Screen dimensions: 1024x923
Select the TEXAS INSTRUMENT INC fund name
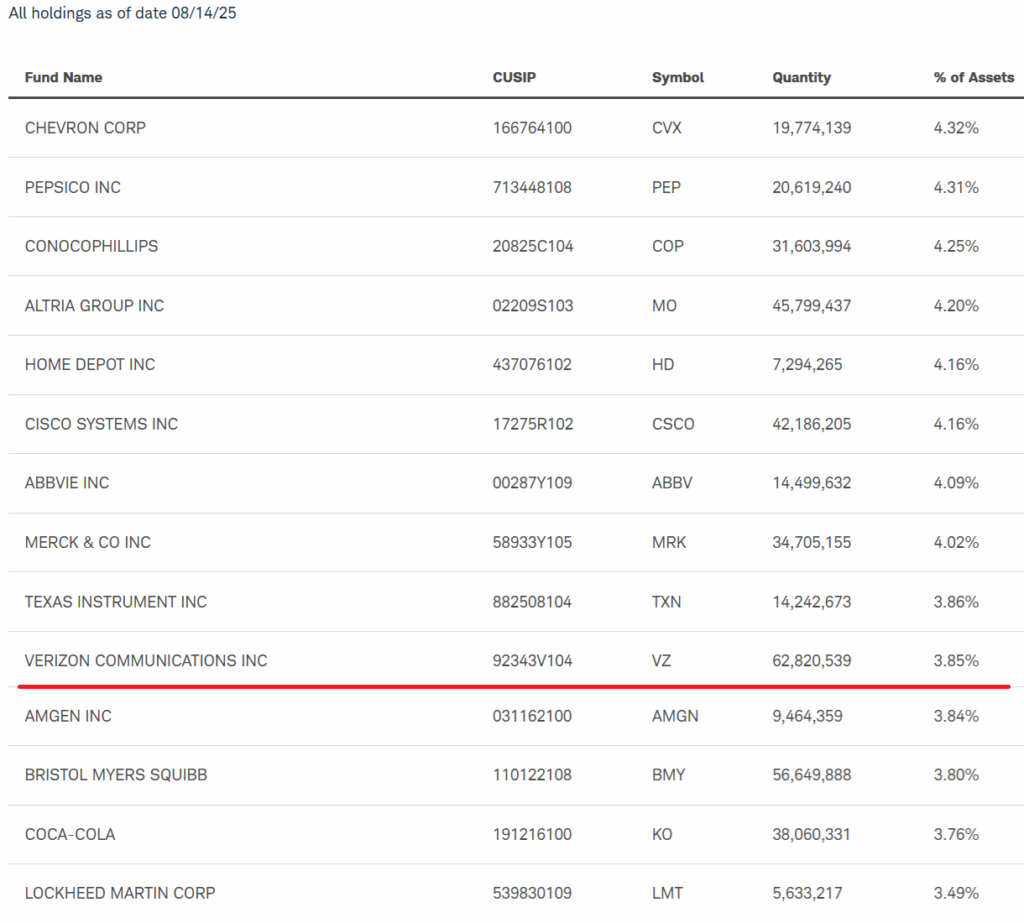[116, 601]
